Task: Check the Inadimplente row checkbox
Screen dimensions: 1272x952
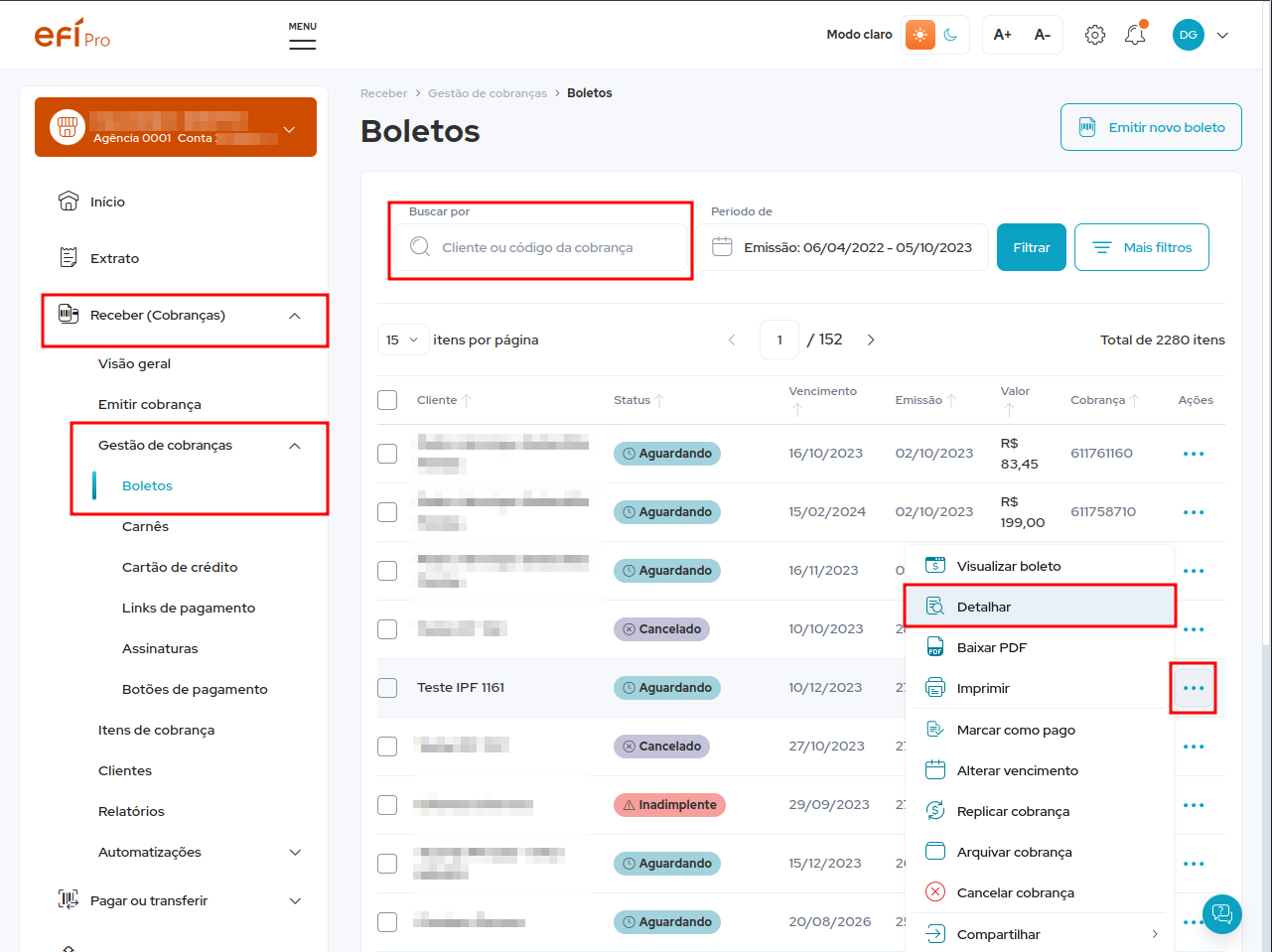Action: [x=387, y=805]
